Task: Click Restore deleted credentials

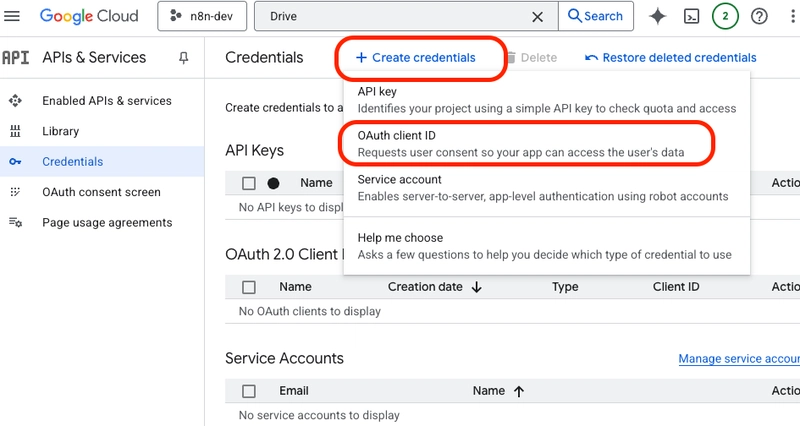Action: coord(670,58)
